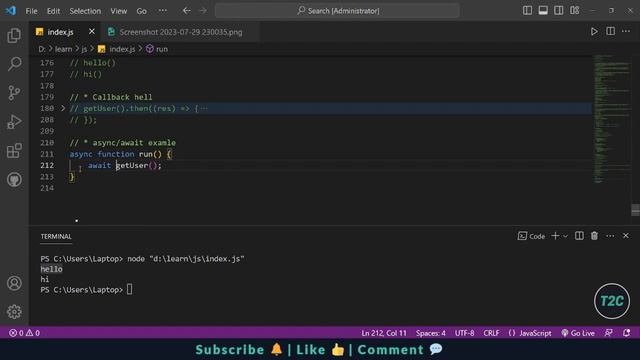Open the Search view in activity bar
The image size is (640, 360).
tap(14, 64)
